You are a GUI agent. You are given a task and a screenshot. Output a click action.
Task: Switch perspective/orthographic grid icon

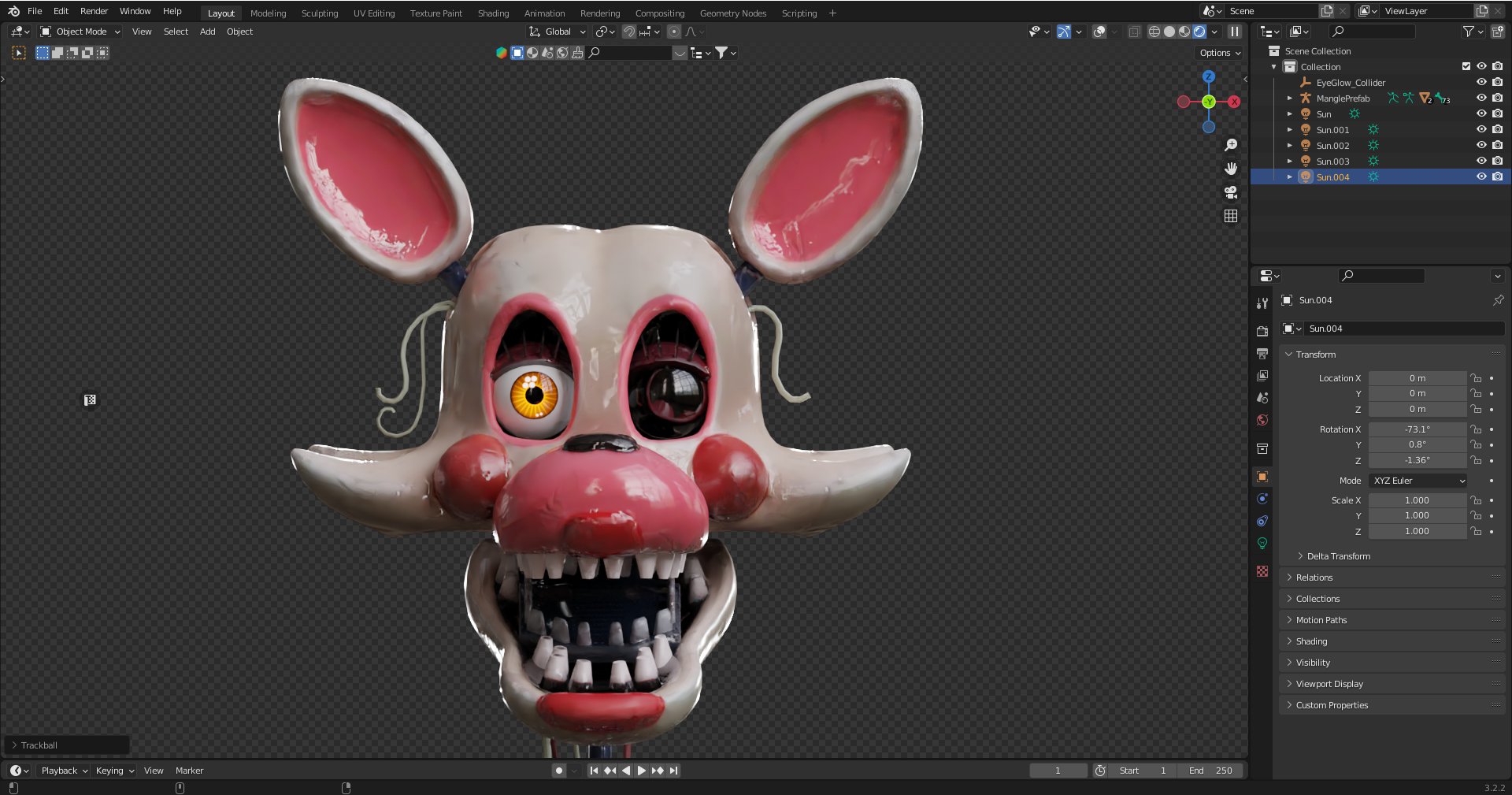pyautogui.click(x=1231, y=216)
